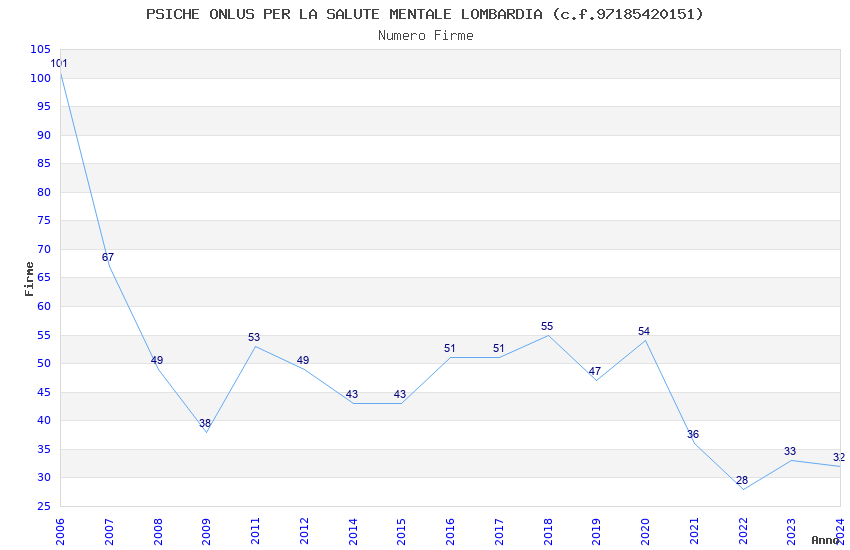850x550 pixels.
Task: Select data label 47 for year 2019
Action: [595, 371]
